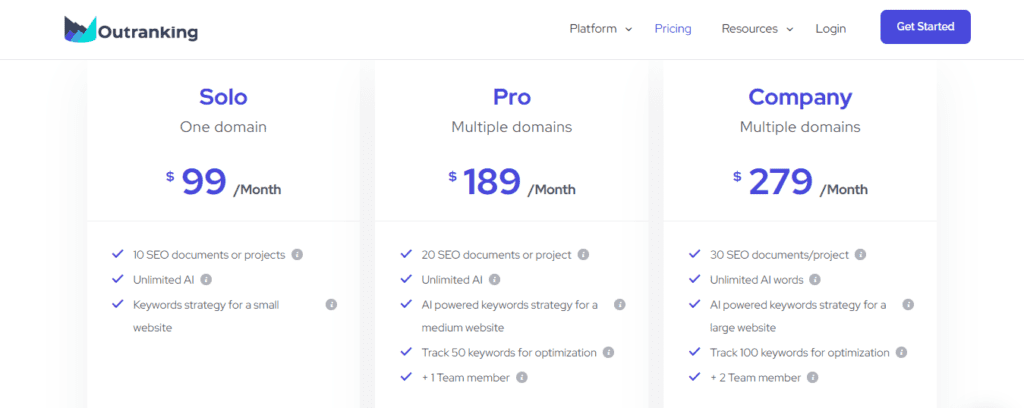Select the Solo plan heading
Viewport: 1024px width, 408px height.
[x=223, y=97]
